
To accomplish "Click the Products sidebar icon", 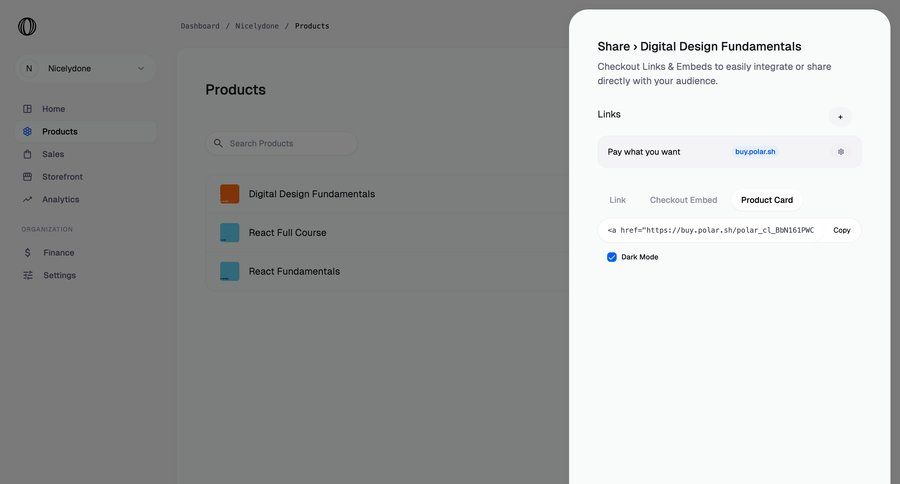I will click(x=27, y=131).
